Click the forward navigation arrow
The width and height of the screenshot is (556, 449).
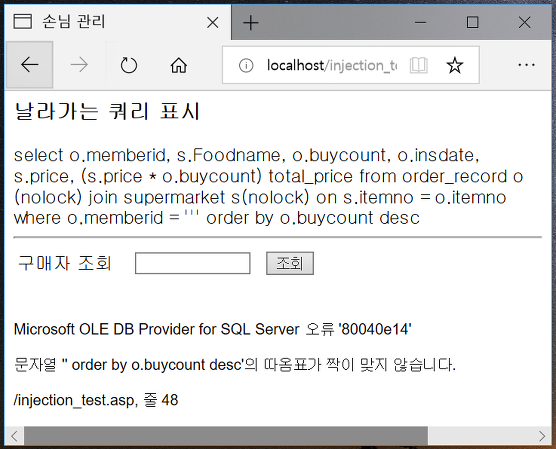(x=79, y=65)
